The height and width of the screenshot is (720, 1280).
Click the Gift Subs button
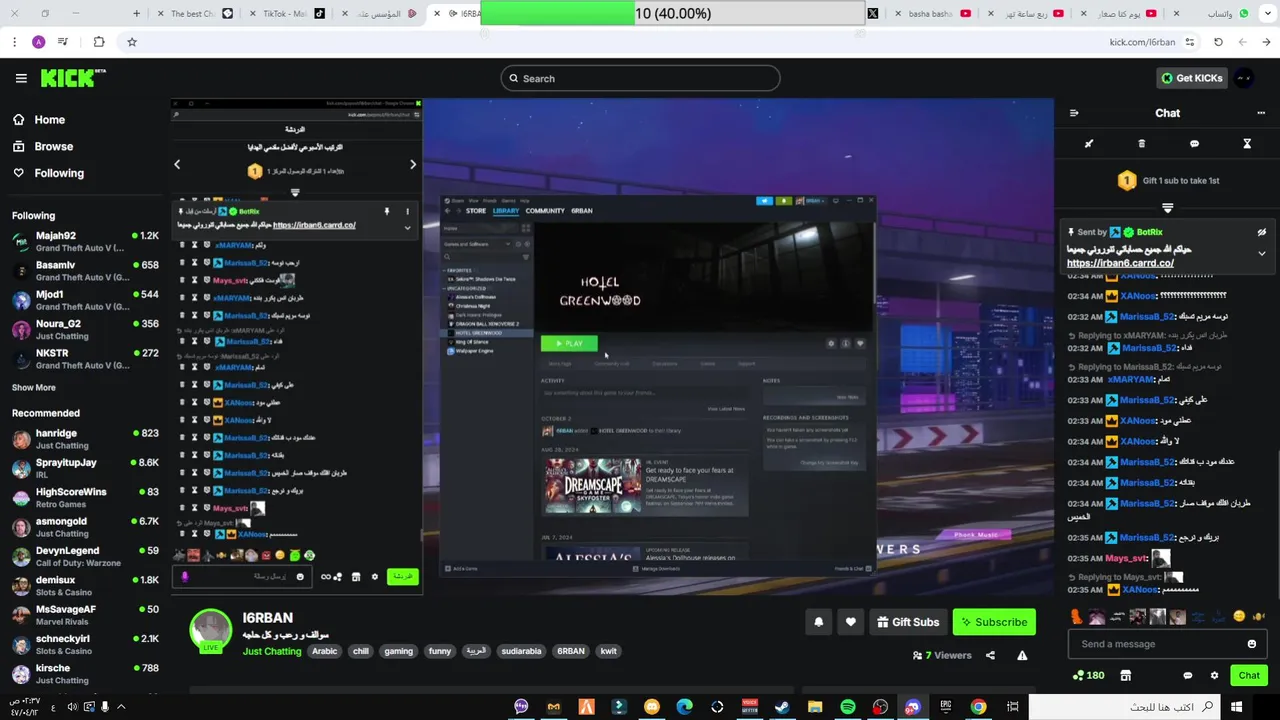click(908, 622)
